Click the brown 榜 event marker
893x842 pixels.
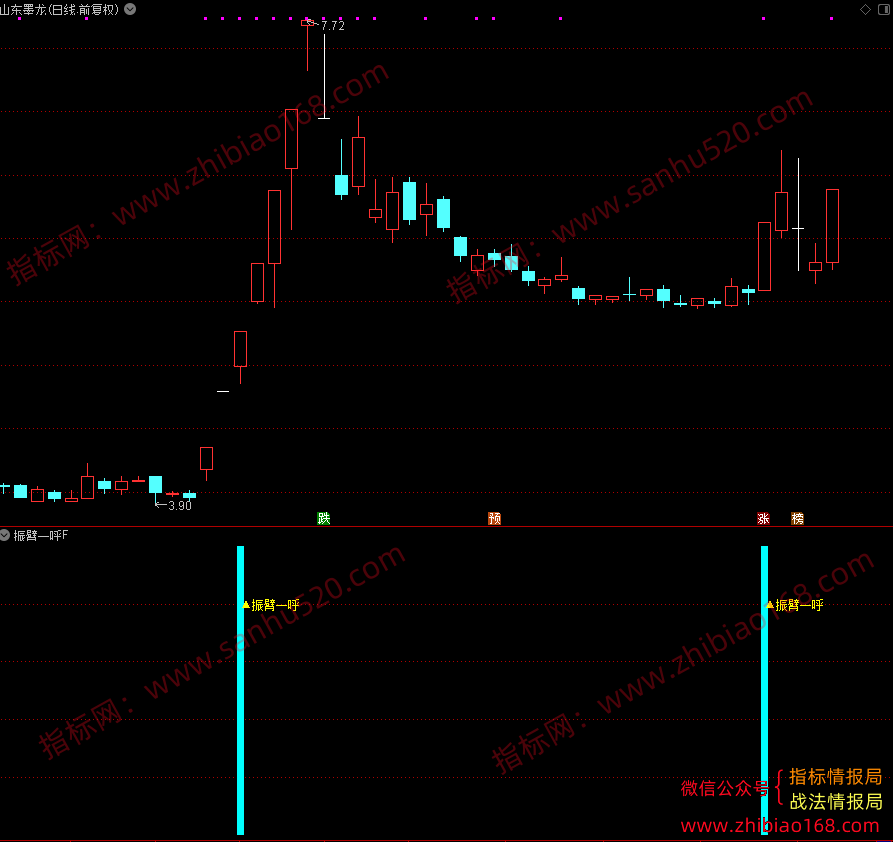797,518
